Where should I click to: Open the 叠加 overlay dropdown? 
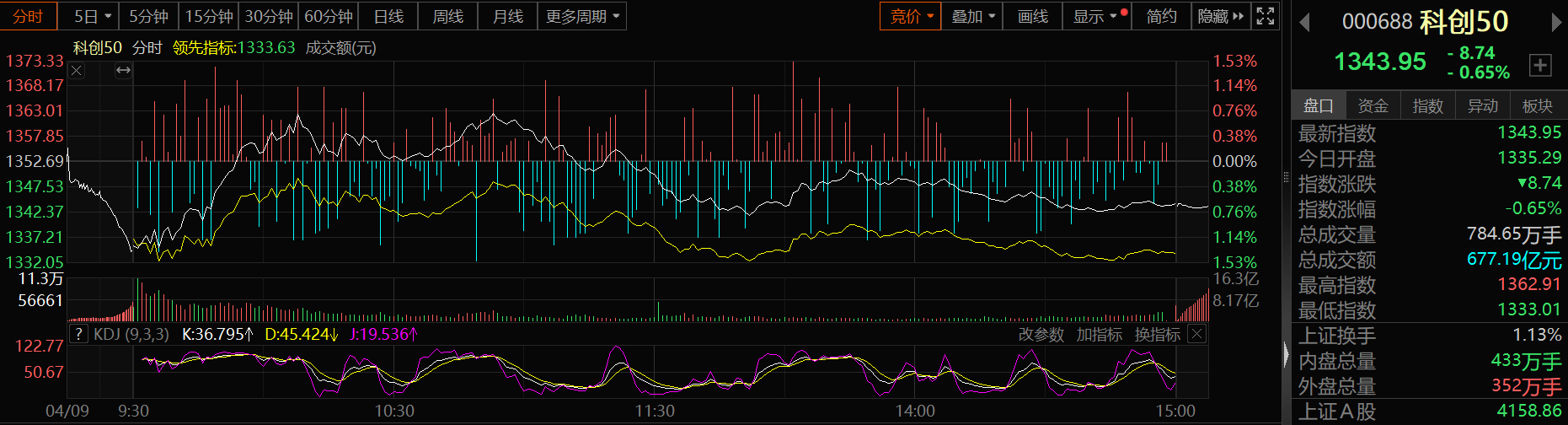[972, 16]
